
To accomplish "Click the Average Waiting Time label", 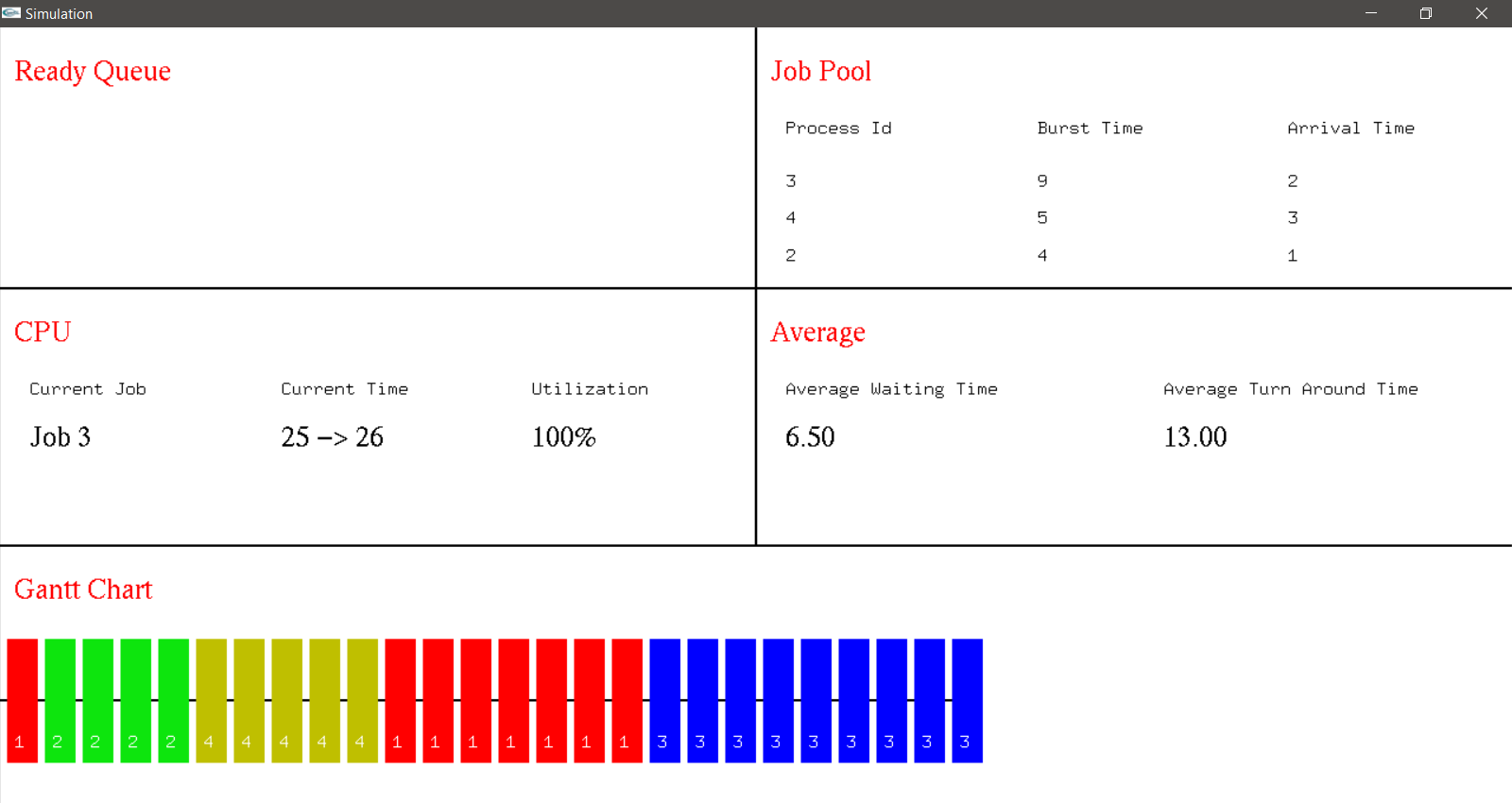I will click(891, 389).
